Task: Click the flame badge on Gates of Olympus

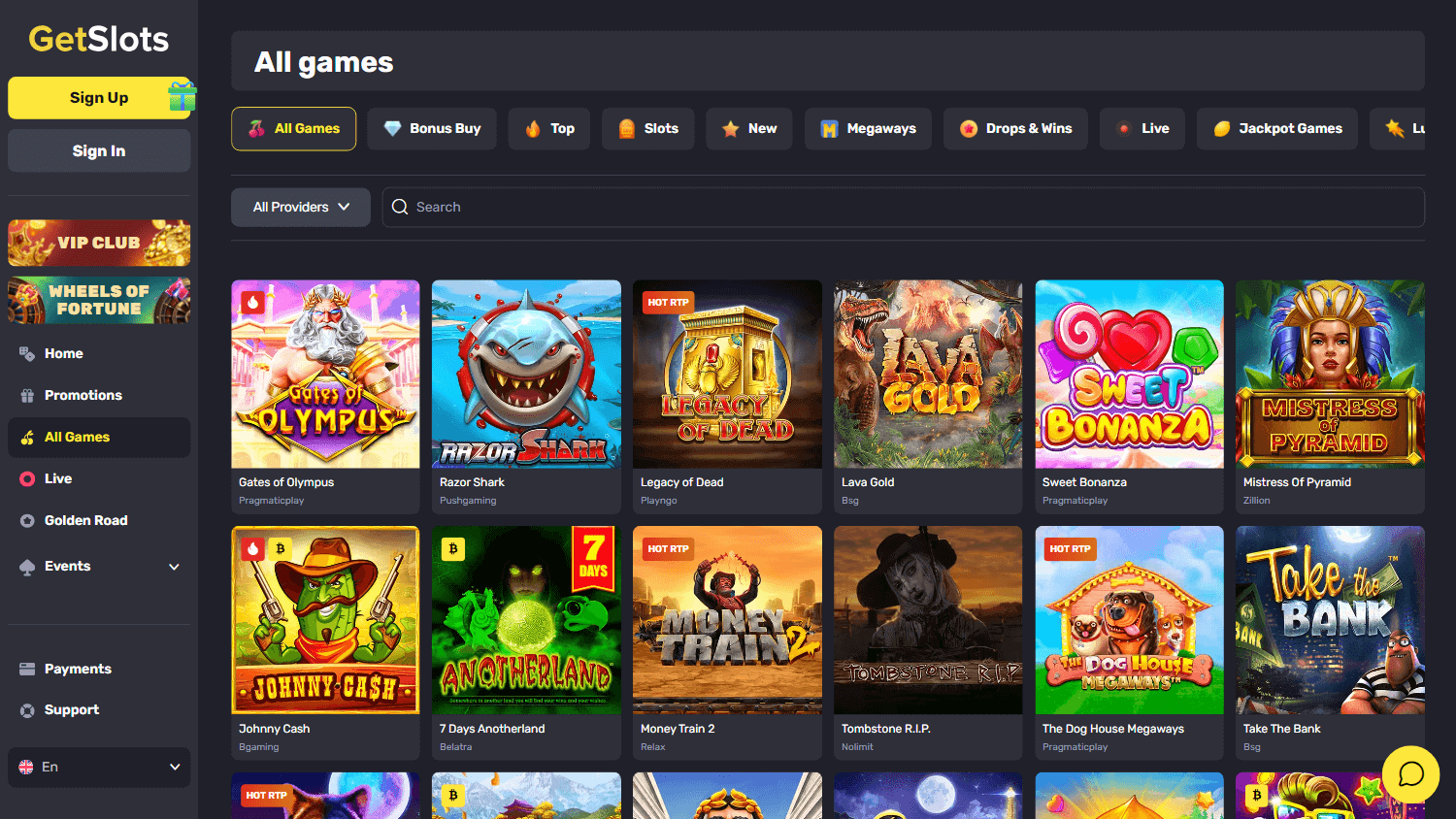Action: point(253,302)
